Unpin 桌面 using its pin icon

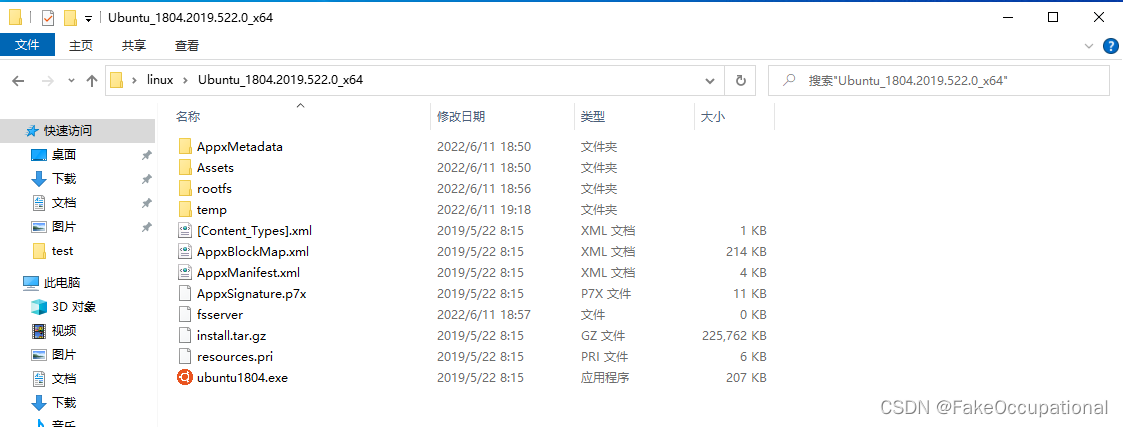pyautogui.click(x=146, y=155)
